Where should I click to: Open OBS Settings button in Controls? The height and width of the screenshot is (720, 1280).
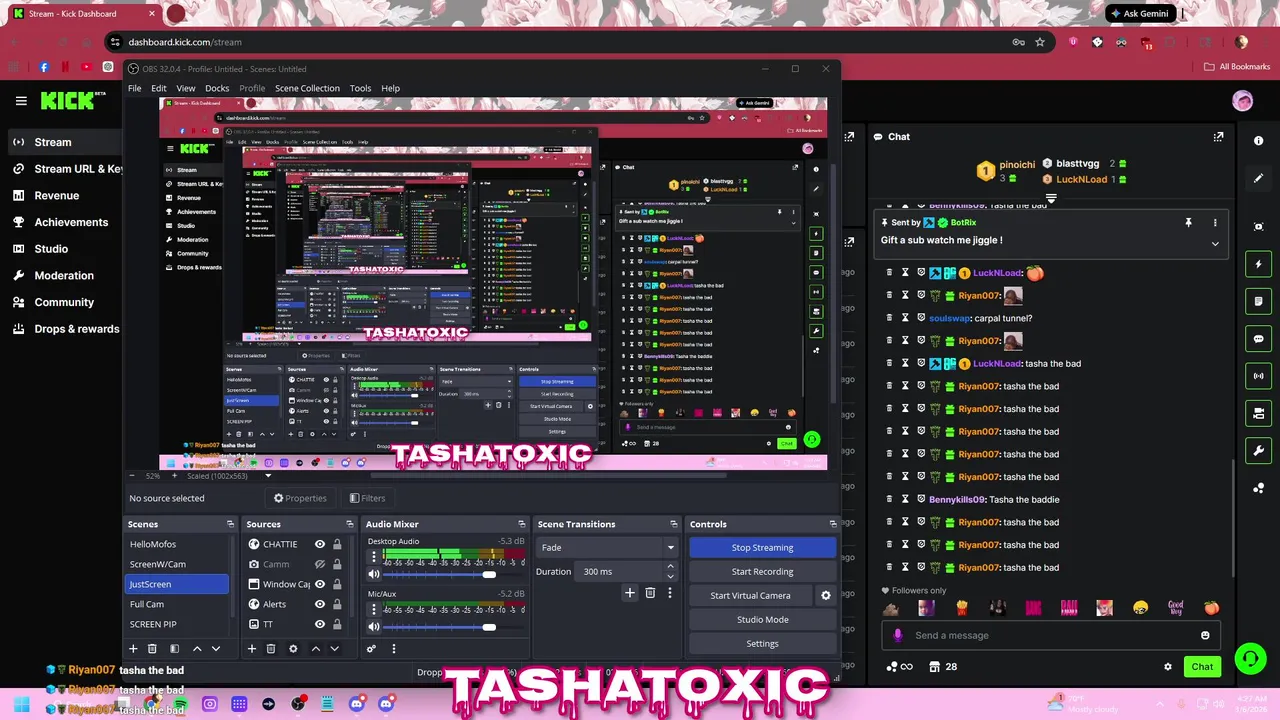point(762,644)
